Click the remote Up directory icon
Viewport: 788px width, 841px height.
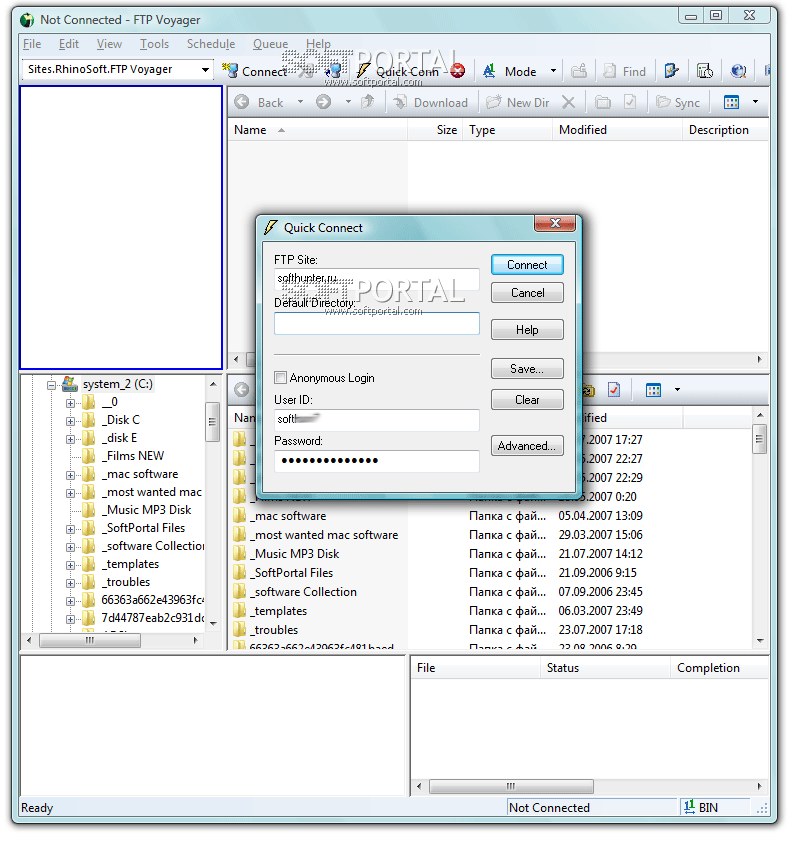(367, 102)
